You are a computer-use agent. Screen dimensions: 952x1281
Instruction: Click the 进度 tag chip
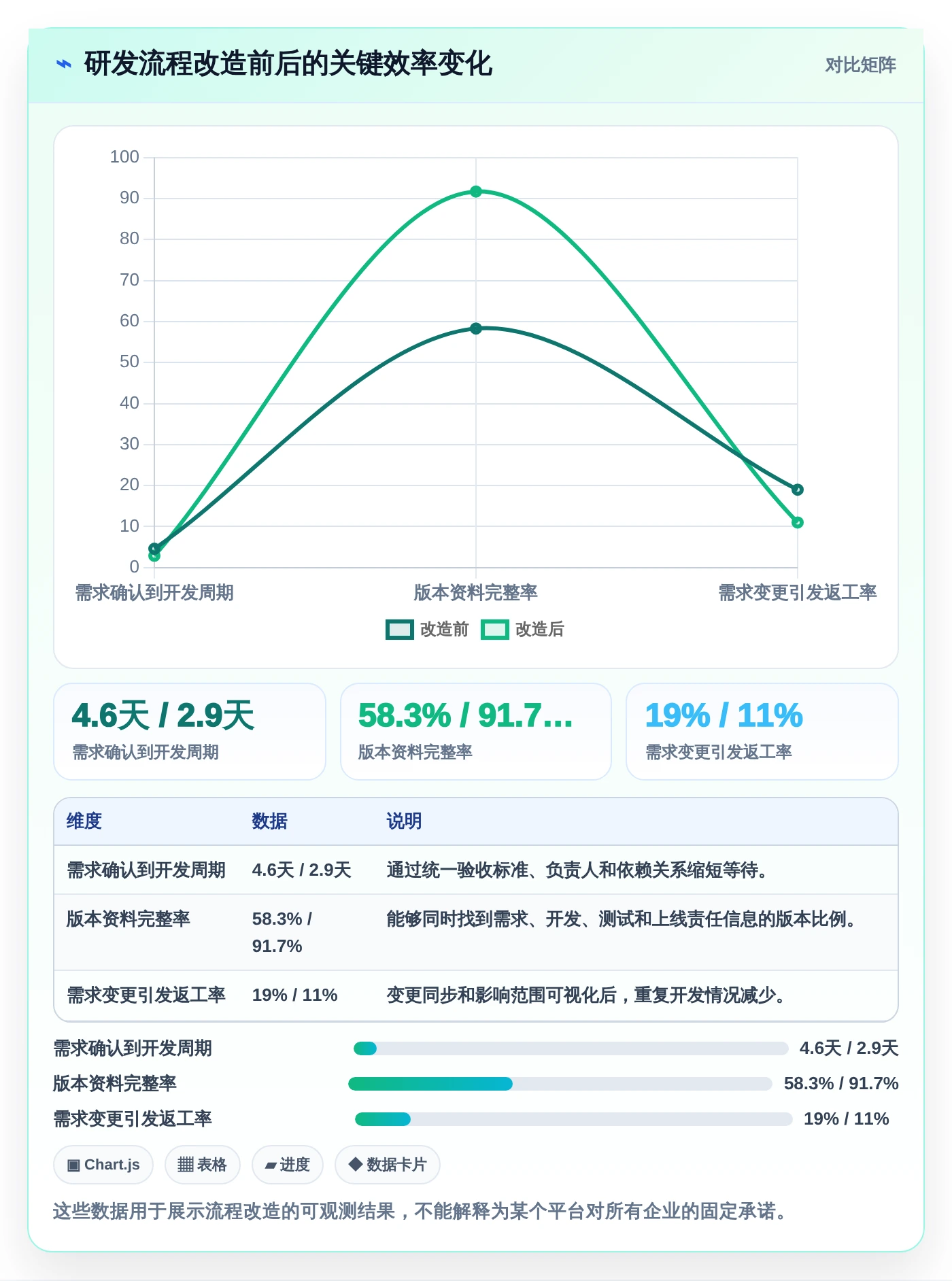[288, 1165]
